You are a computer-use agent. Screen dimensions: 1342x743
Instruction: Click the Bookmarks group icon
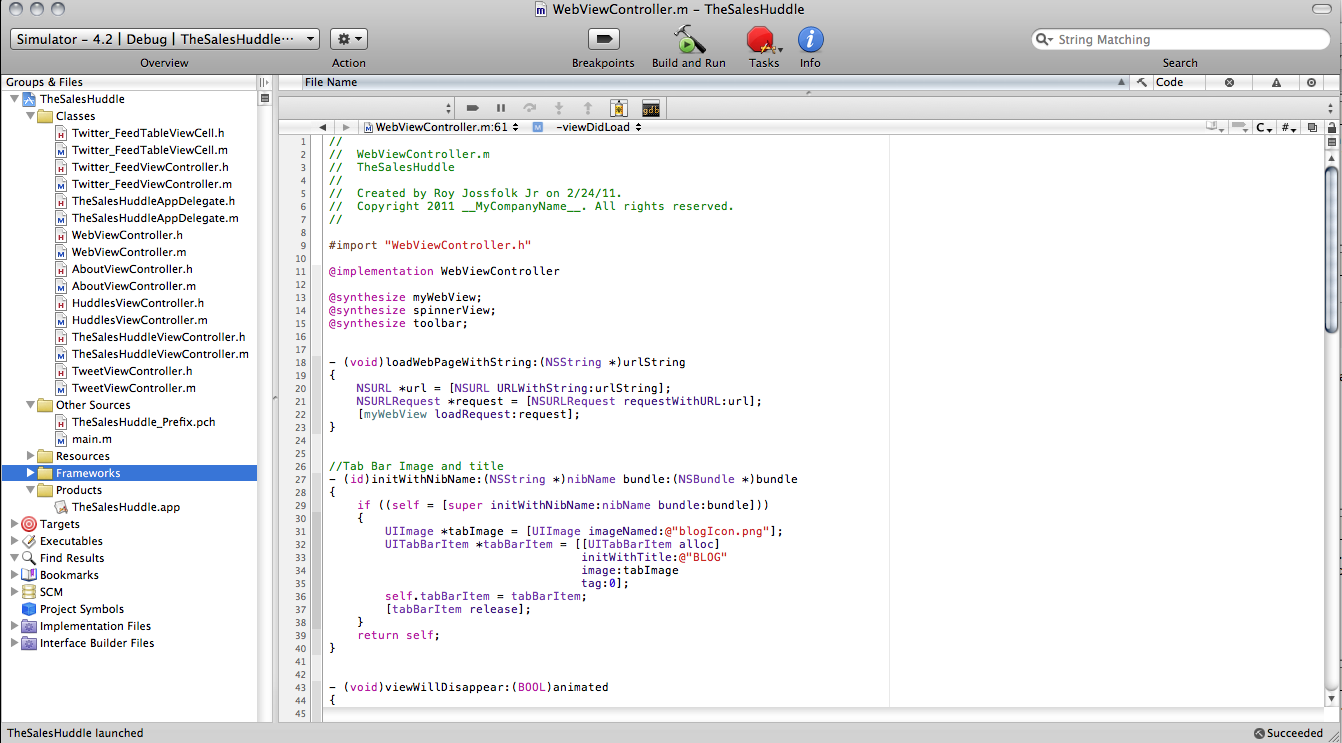29,575
